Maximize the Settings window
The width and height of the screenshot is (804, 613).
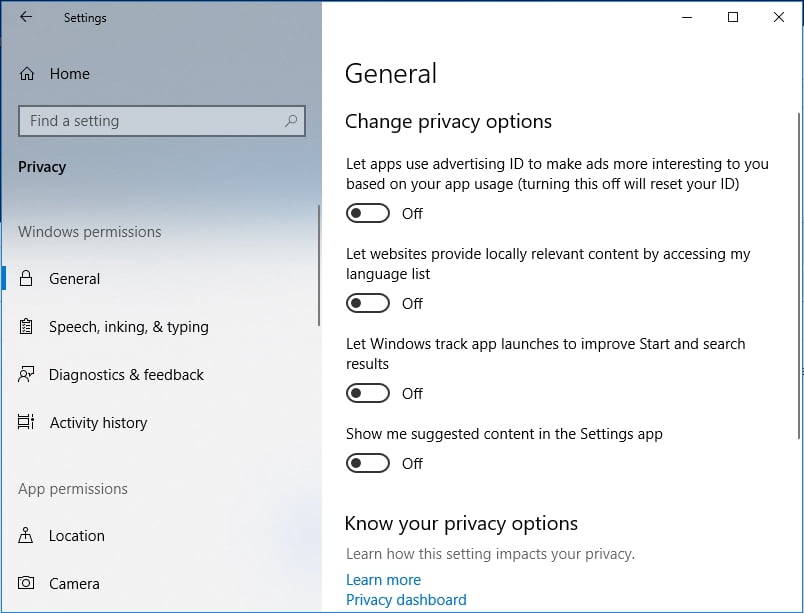coord(733,17)
